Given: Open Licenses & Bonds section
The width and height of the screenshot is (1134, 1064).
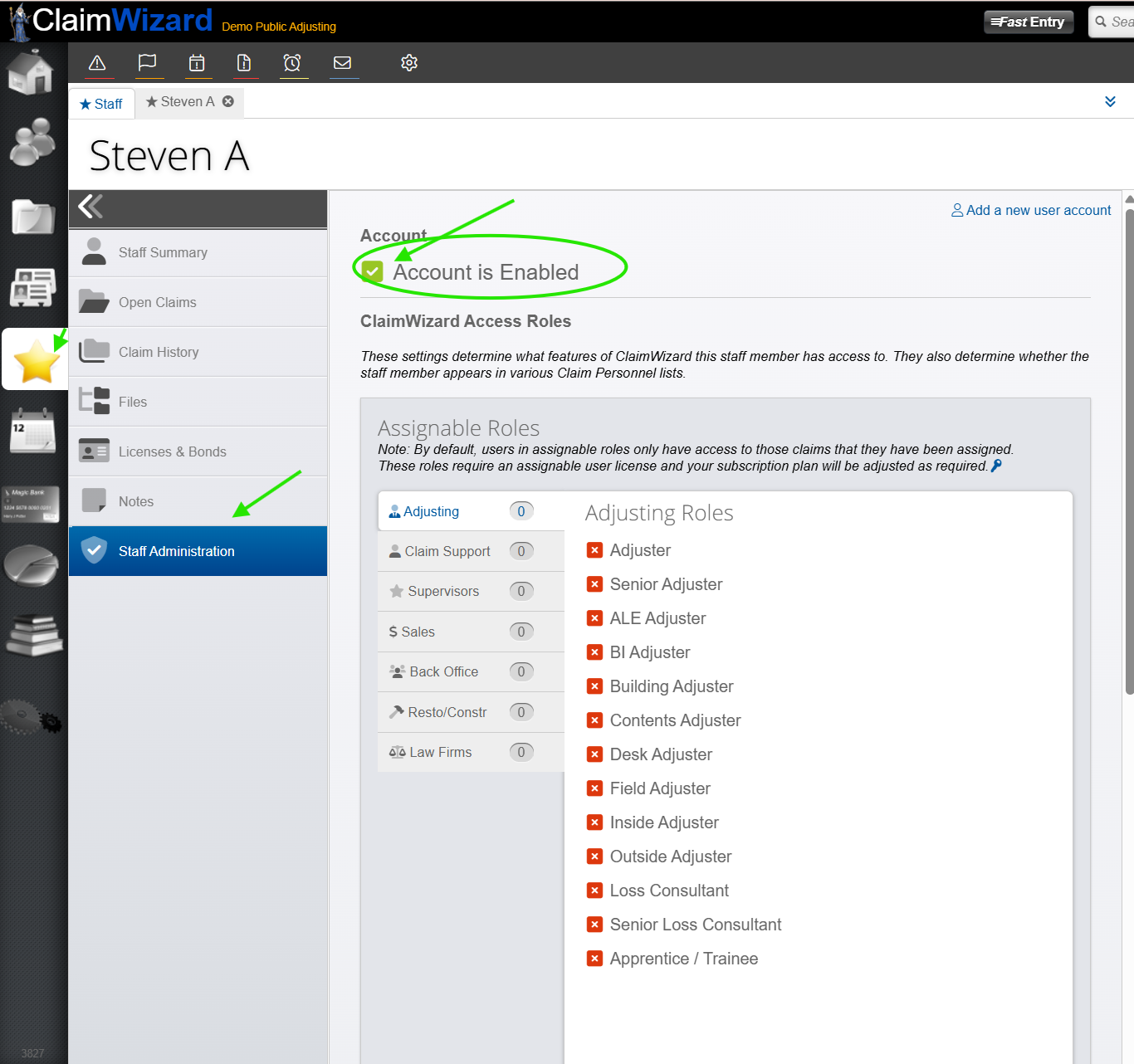Looking at the screenshot, I should (x=198, y=451).
